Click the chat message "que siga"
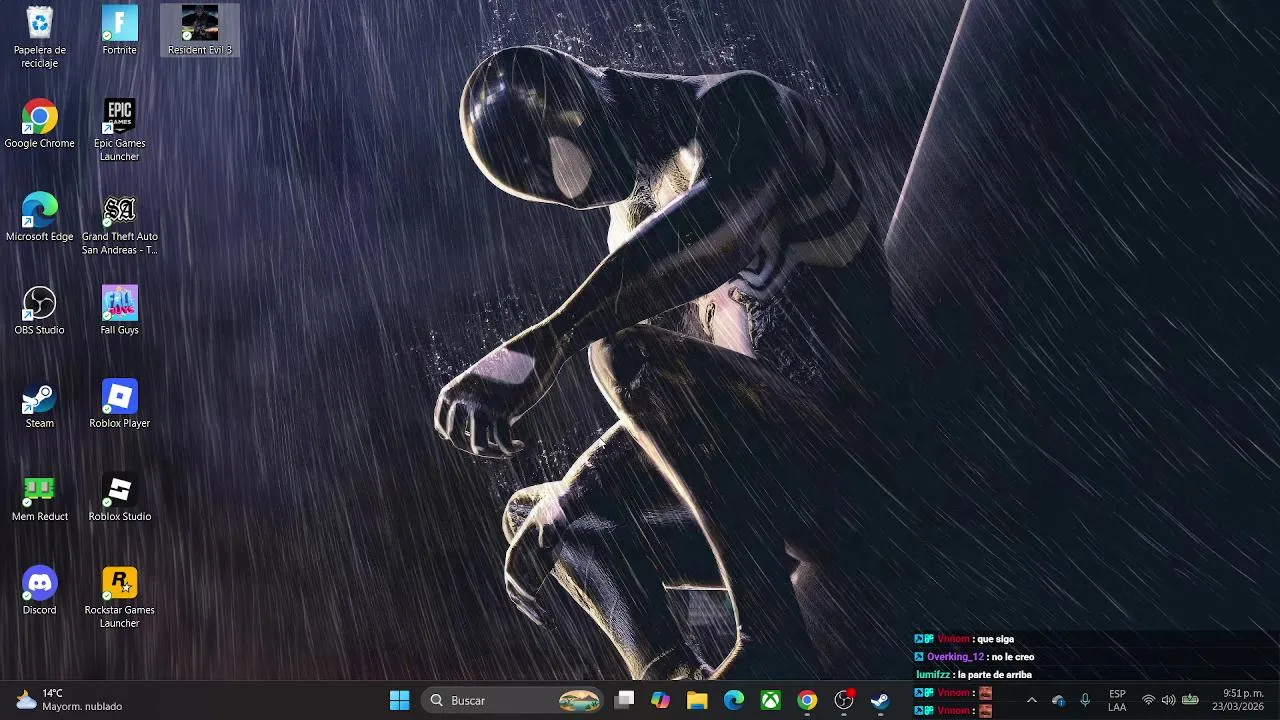 click(x=996, y=639)
